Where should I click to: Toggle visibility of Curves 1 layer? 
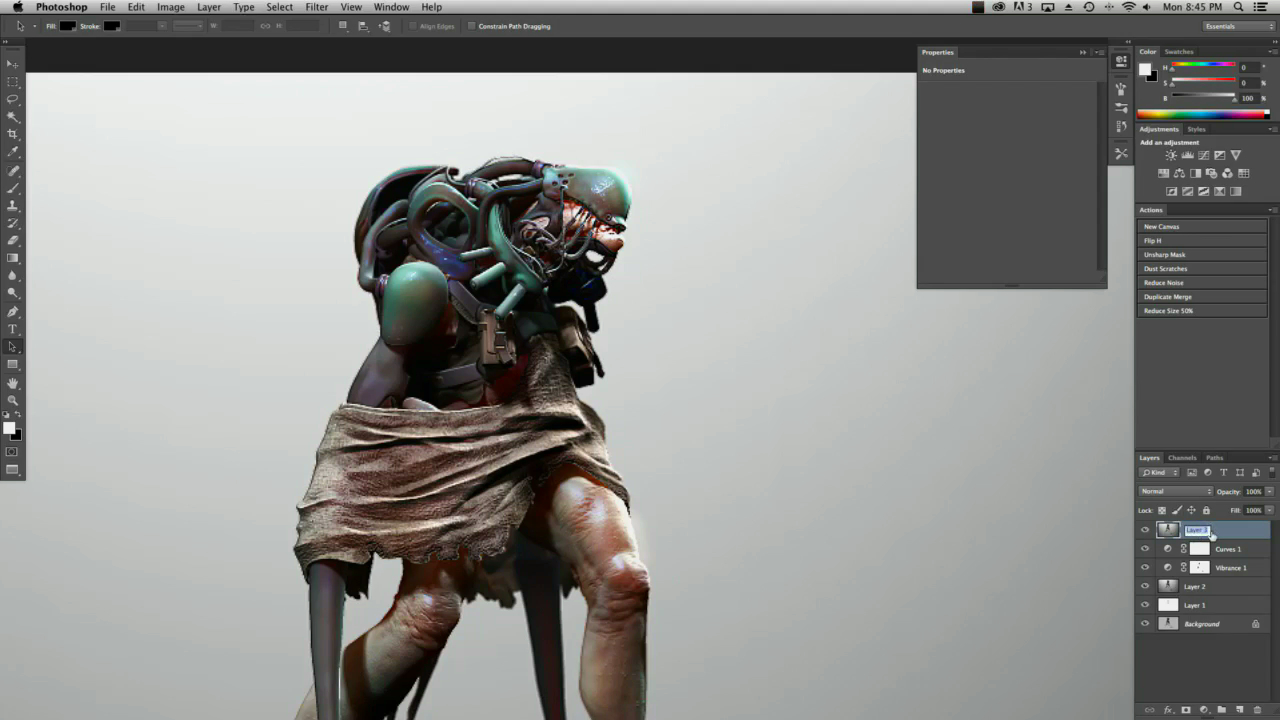pos(1145,548)
